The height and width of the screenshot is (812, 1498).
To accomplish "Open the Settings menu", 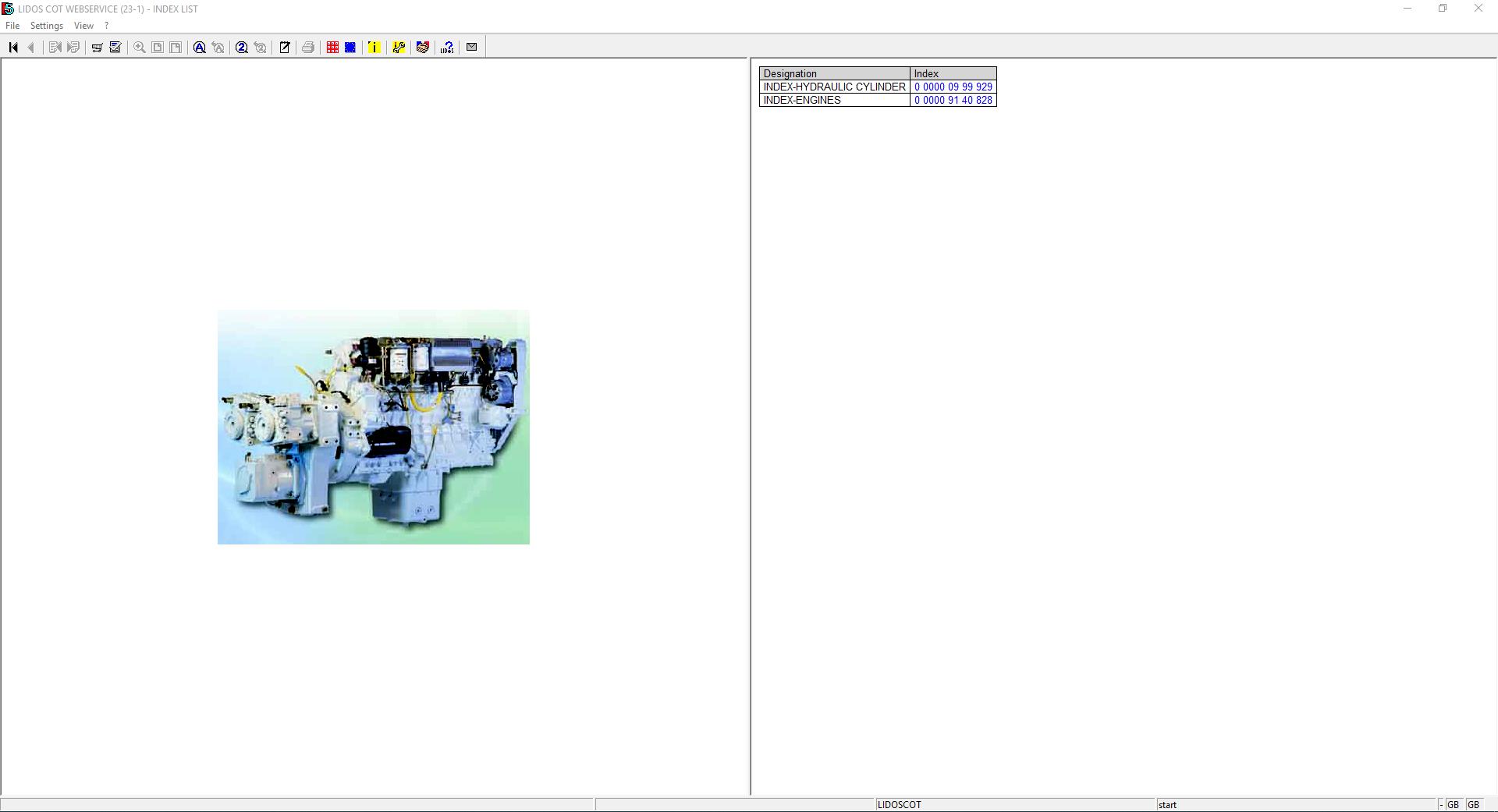I will pyautogui.click(x=46, y=25).
